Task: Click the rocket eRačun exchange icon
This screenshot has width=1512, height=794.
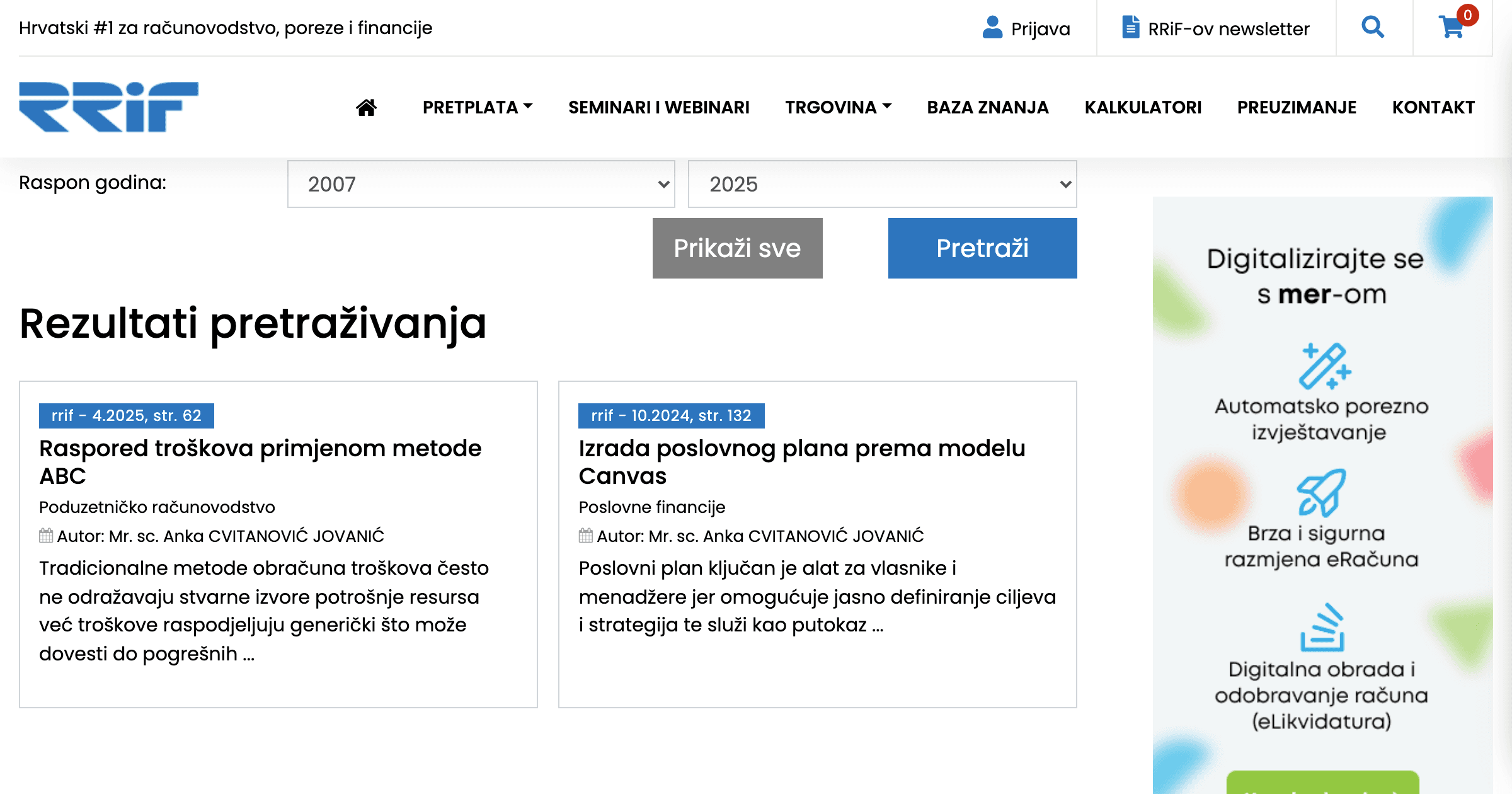Action: pos(1321,493)
